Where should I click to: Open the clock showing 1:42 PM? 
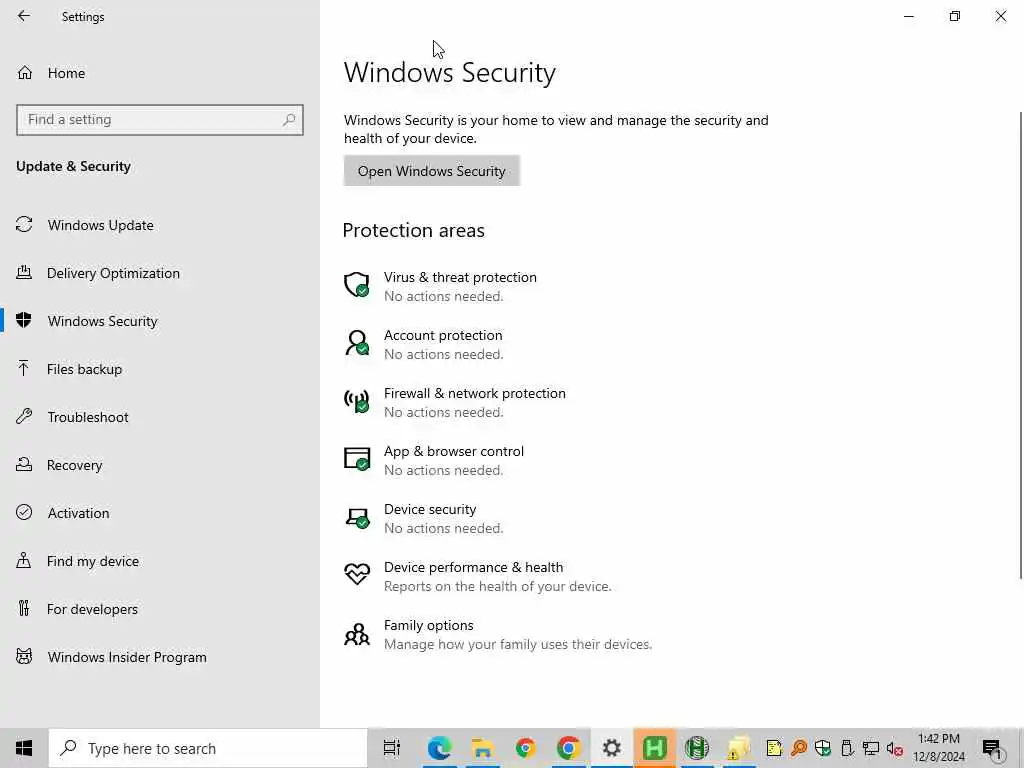[x=938, y=748]
